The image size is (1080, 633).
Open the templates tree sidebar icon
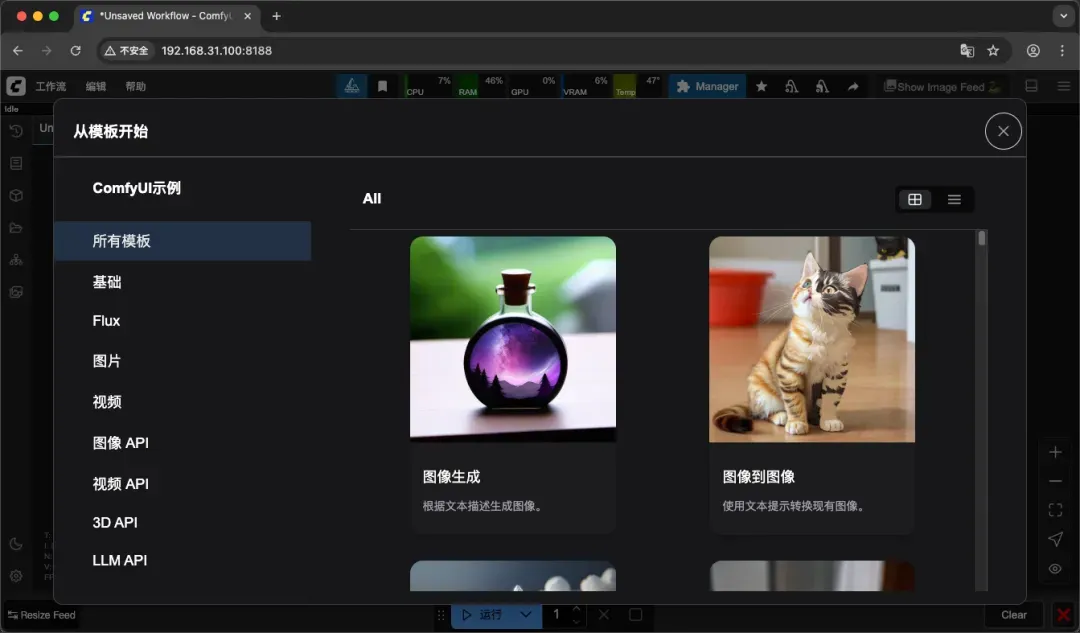(16, 260)
